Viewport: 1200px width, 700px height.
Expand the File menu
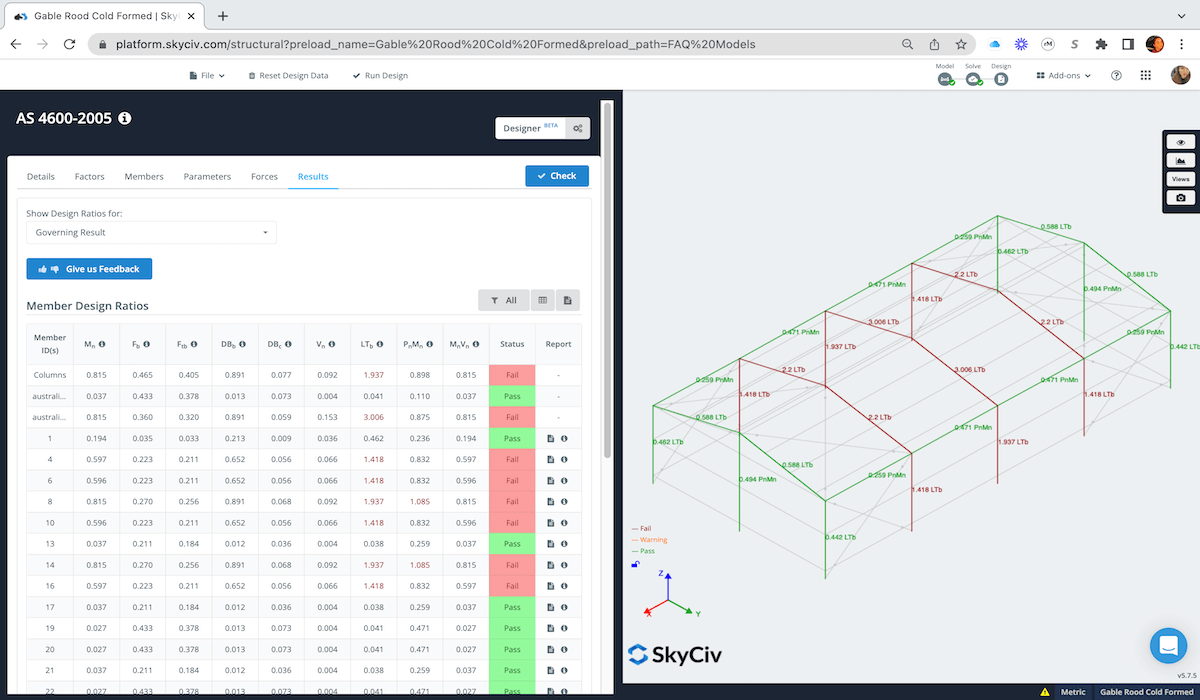point(206,74)
